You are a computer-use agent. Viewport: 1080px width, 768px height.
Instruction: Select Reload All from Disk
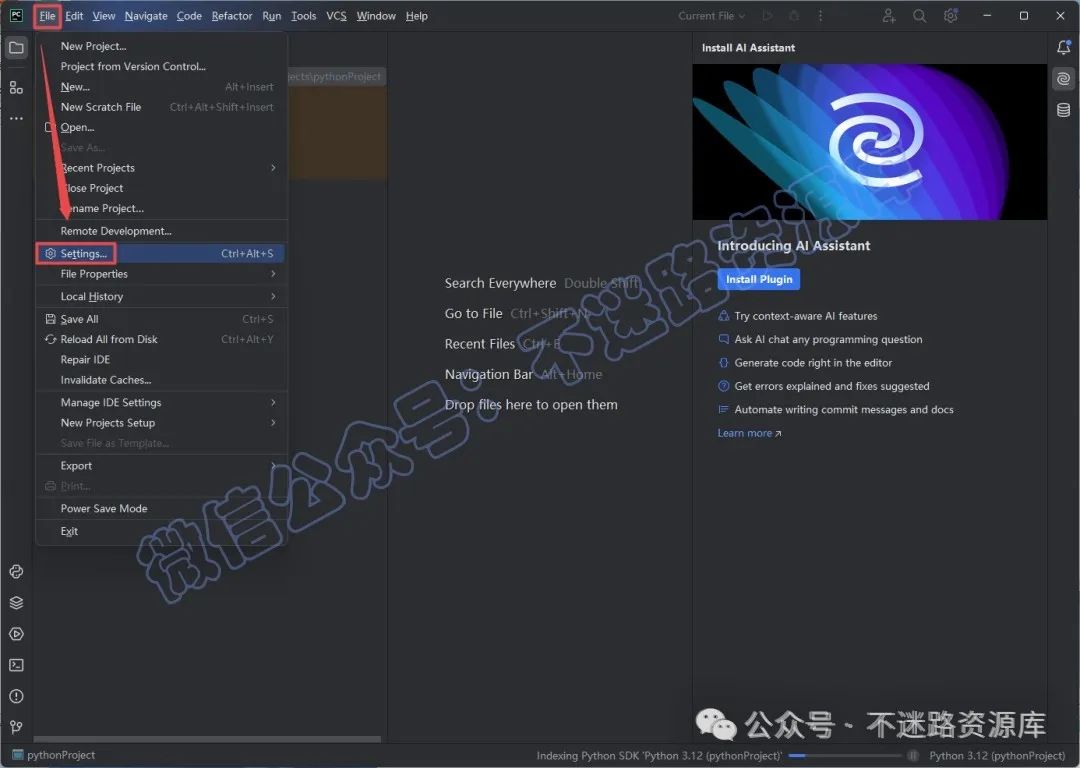(161, 340)
